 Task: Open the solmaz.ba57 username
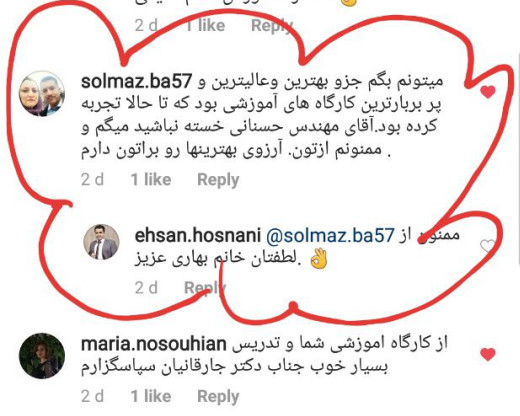coord(137,81)
